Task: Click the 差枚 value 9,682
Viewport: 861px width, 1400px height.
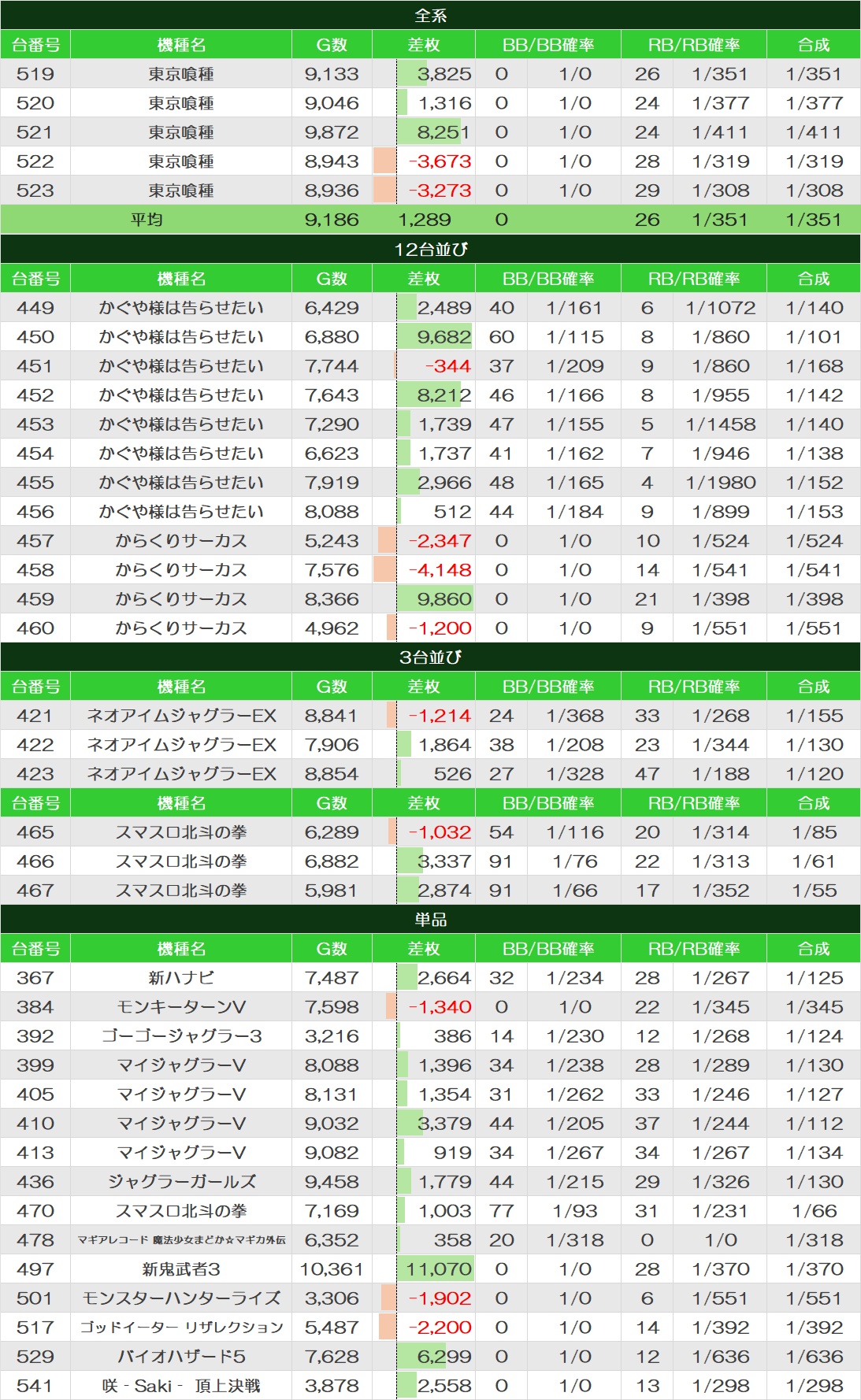Action: tap(444, 337)
